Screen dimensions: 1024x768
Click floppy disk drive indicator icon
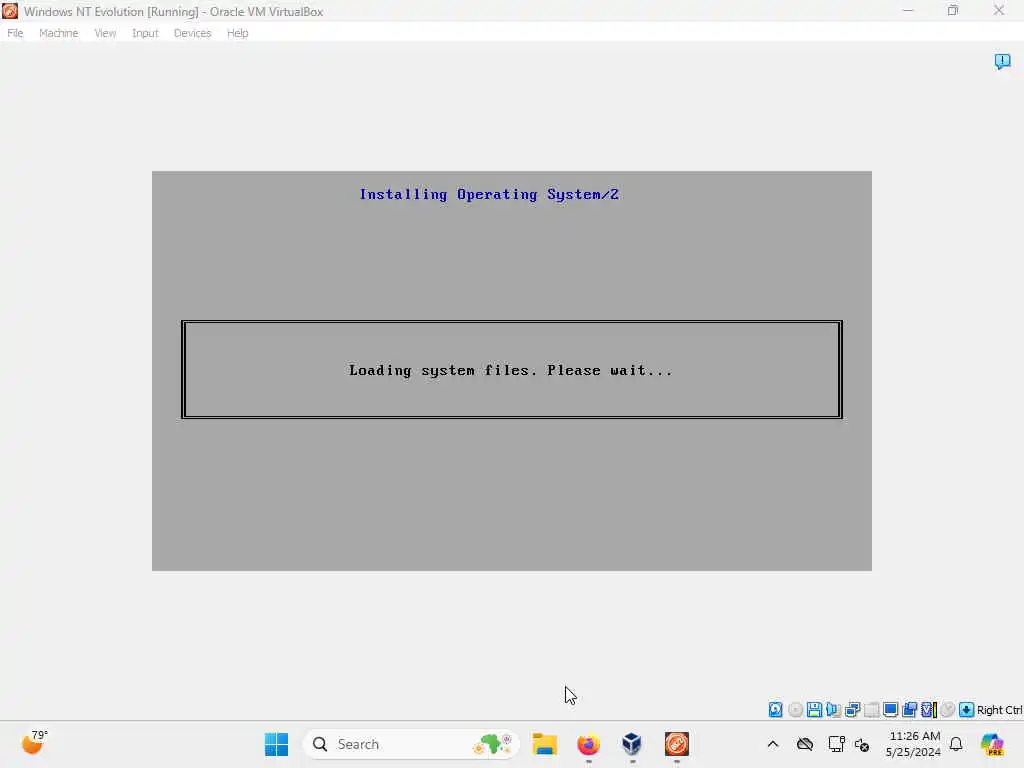pyautogui.click(x=814, y=709)
